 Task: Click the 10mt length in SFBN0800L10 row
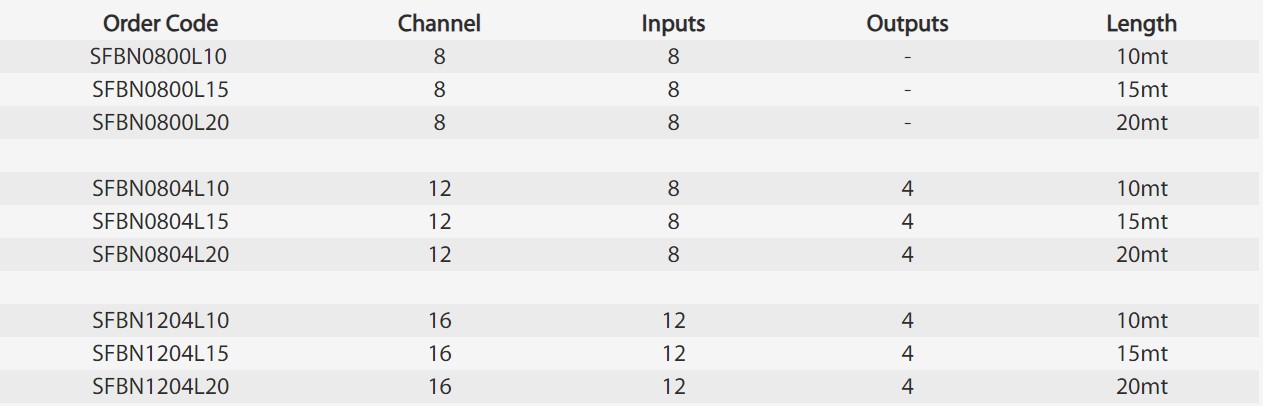tap(1141, 57)
